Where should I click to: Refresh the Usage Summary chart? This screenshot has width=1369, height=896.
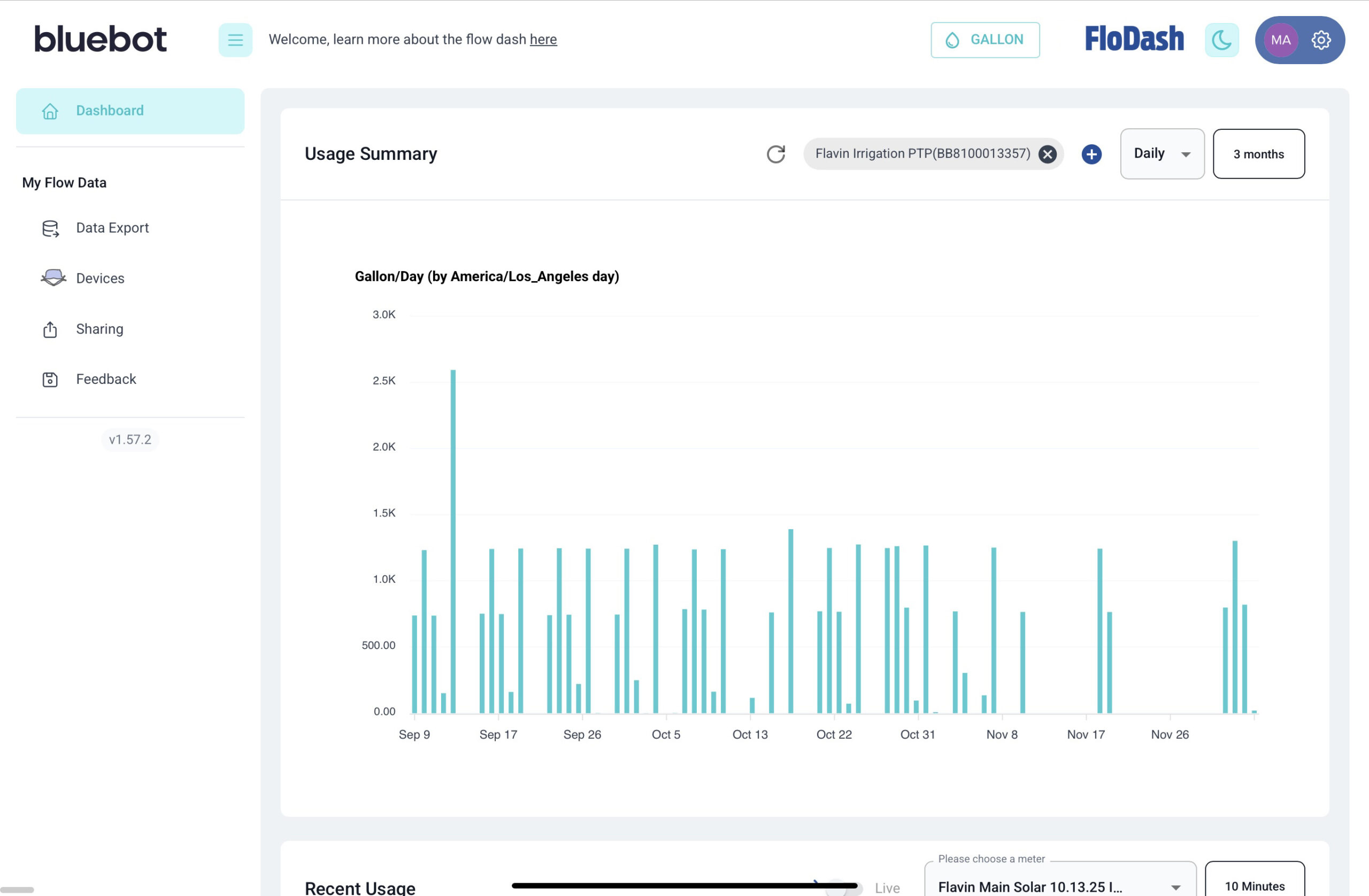coord(775,153)
